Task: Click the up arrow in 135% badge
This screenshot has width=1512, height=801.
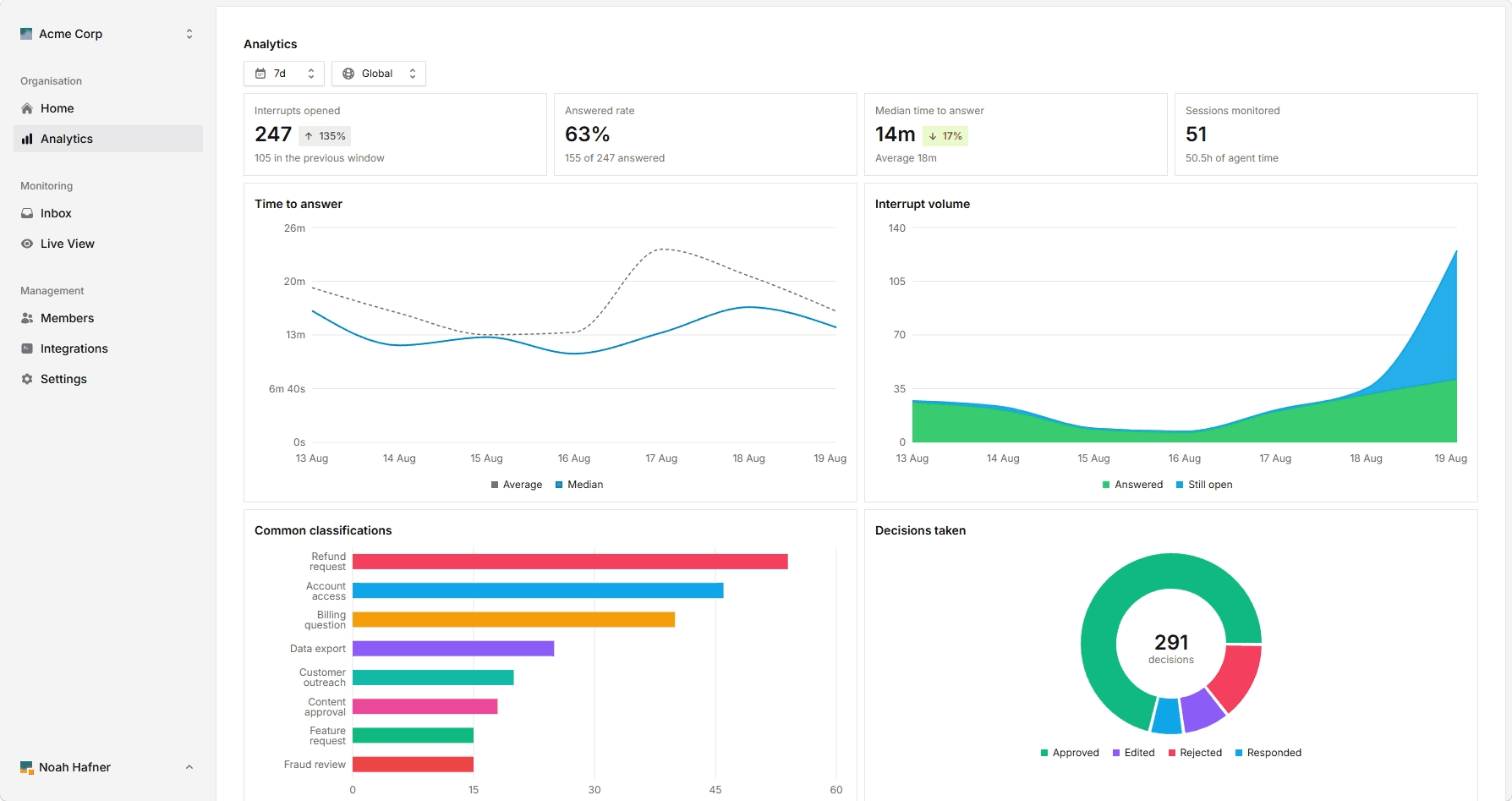Action: (x=309, y=136)
